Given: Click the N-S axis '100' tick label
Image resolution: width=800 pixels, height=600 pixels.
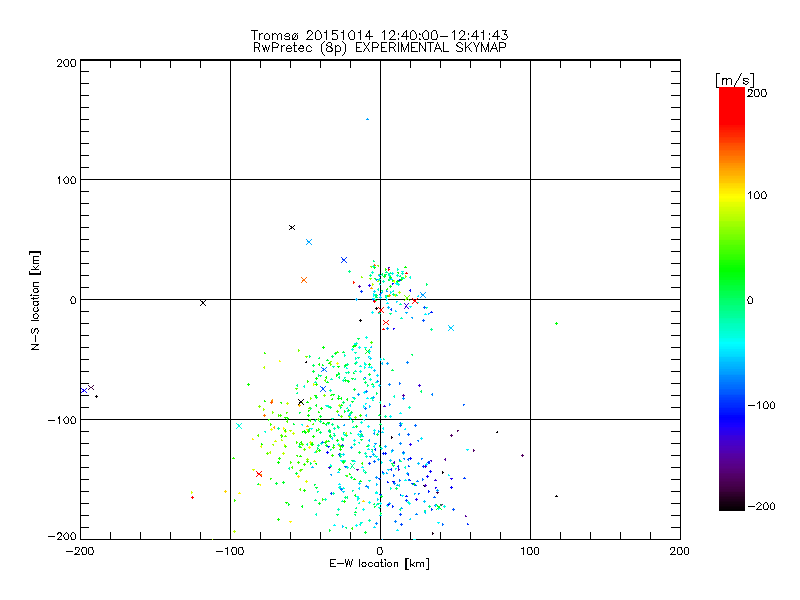Looking at the screenshot, I should (66, 180).
